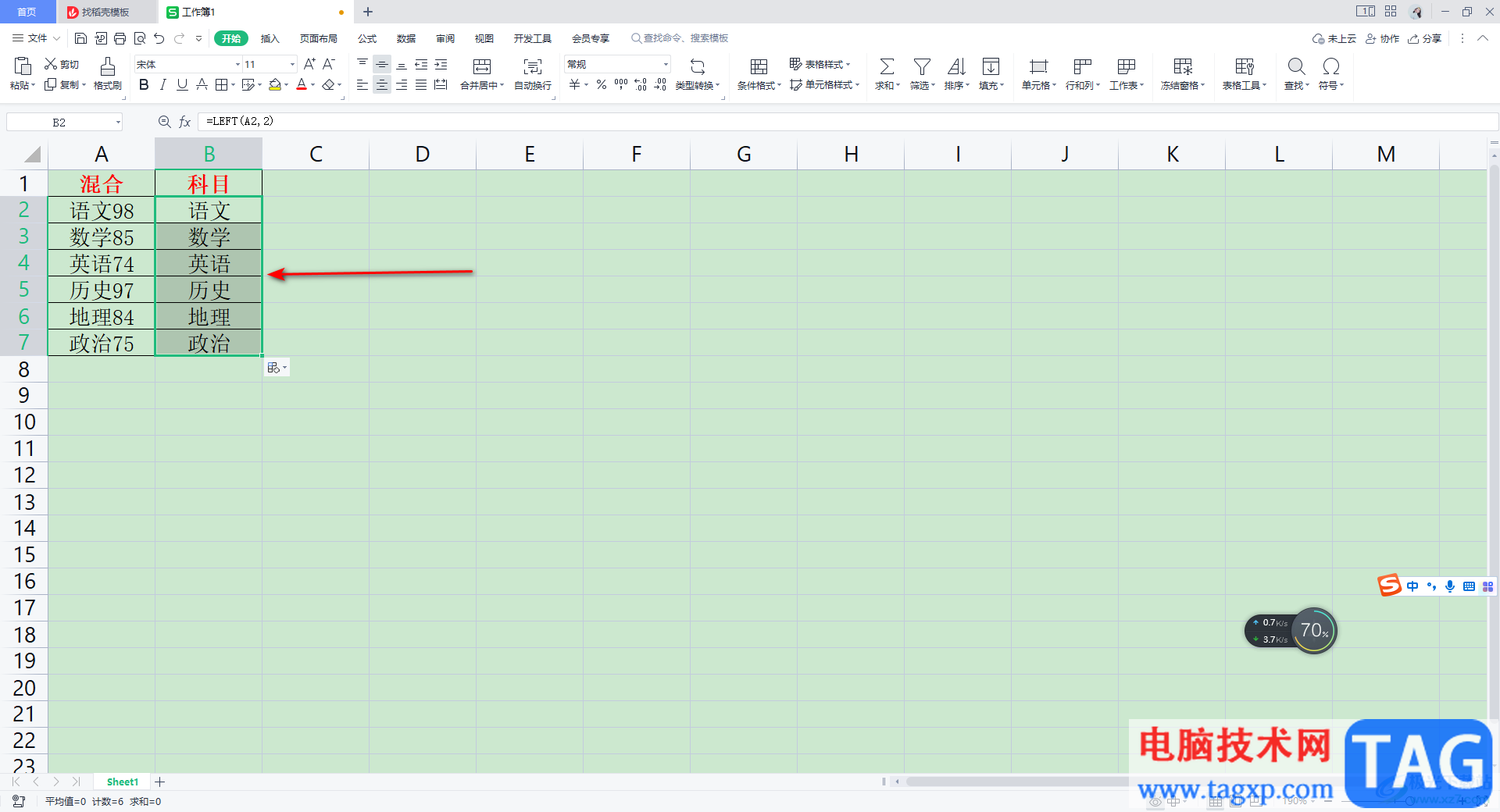Click the Fill icon
The image size is (1500, 812).
991,66
